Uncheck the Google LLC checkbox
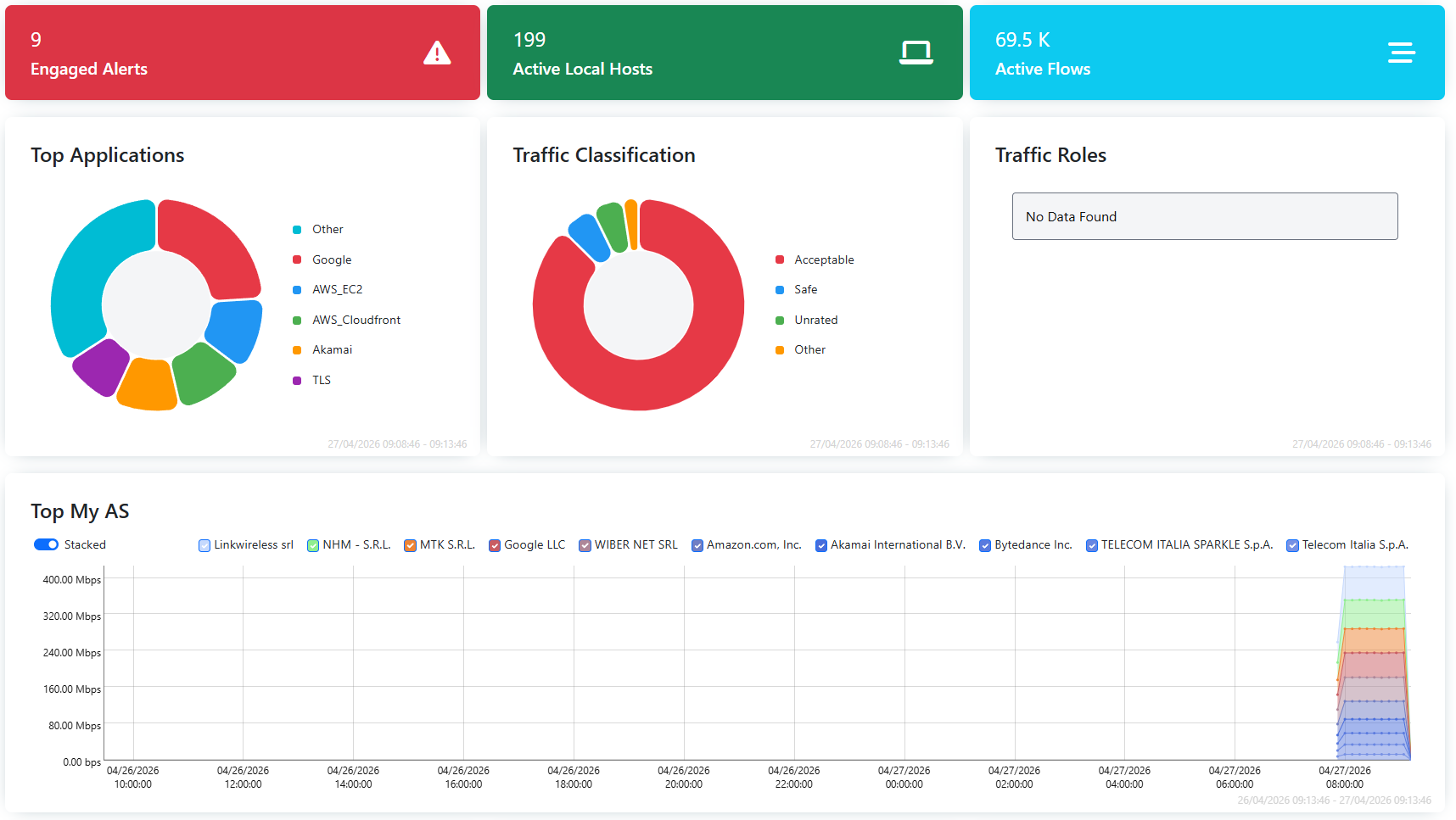 click(x=495, y=545)
